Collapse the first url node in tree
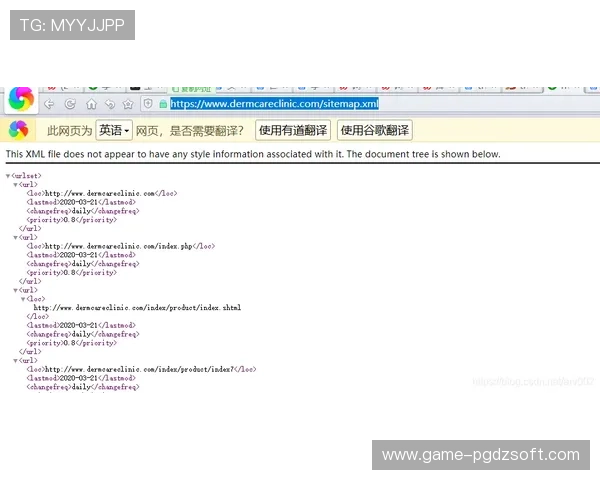Image resolution: width=600 pixels, height=480 pixels. [15, 184]
